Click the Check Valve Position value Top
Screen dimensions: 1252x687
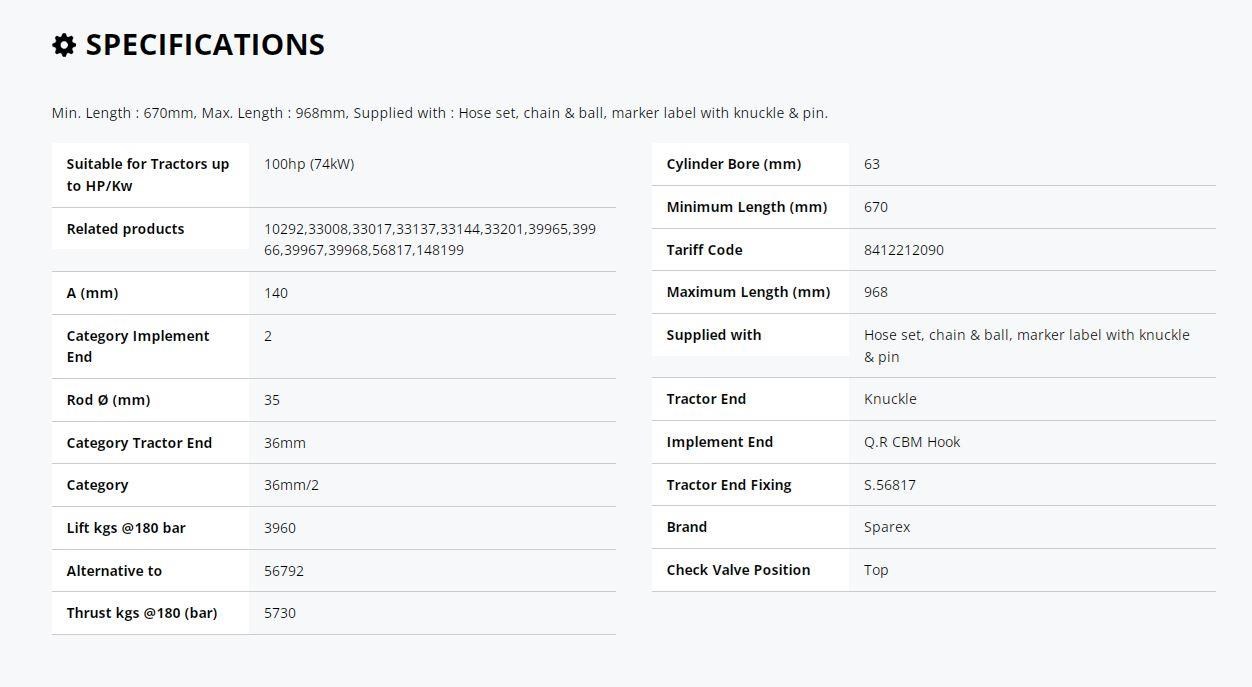tap(876, 570)
